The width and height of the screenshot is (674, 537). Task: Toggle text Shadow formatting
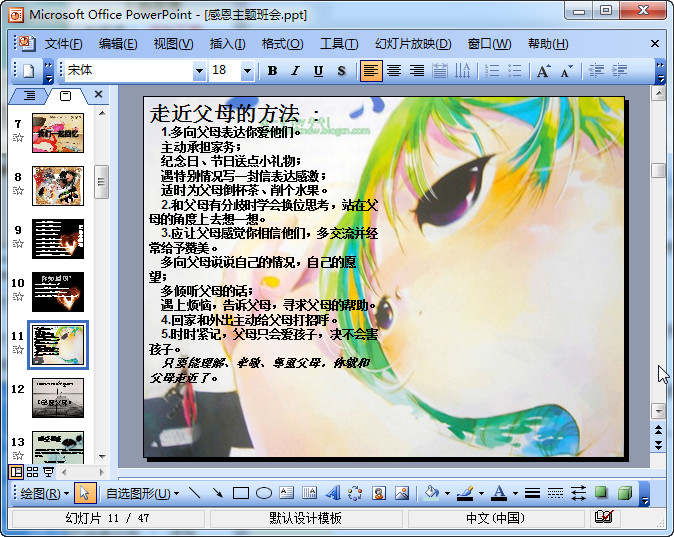341,71
